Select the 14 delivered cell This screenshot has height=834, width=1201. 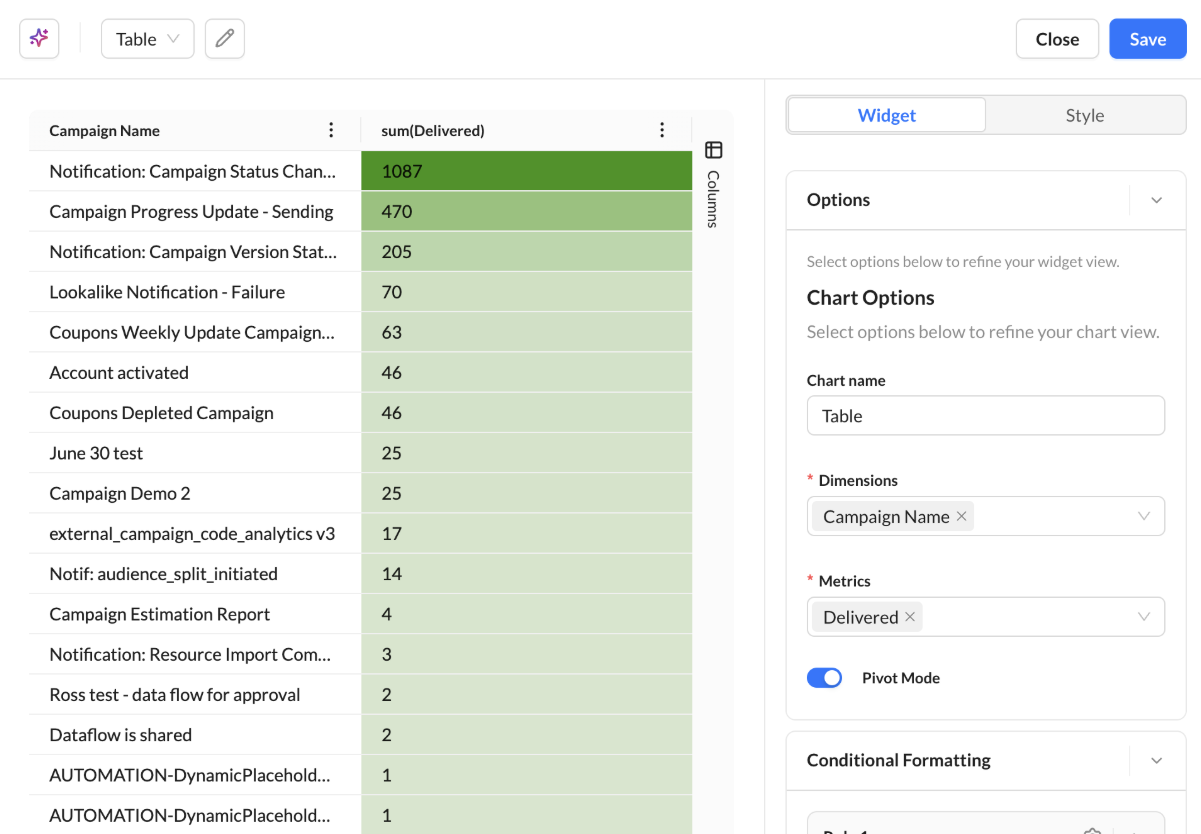tap(527, 573)
